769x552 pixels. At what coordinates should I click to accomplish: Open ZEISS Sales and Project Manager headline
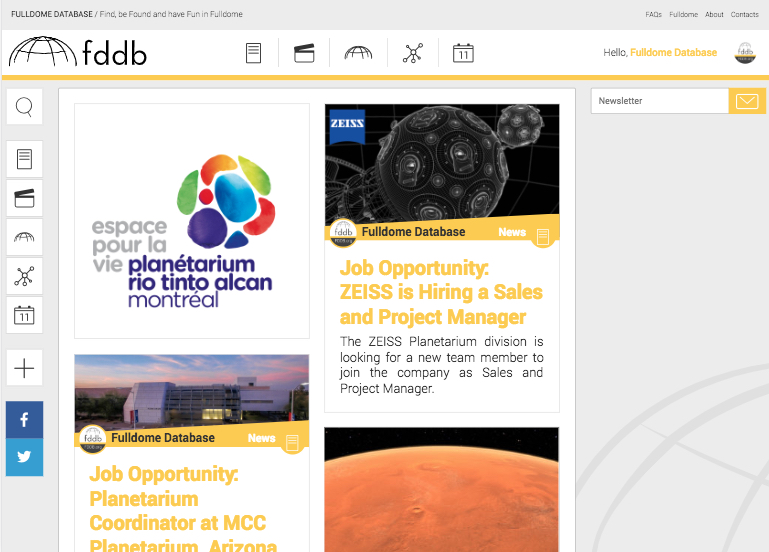pyautogui.click(x=441, y=292)
